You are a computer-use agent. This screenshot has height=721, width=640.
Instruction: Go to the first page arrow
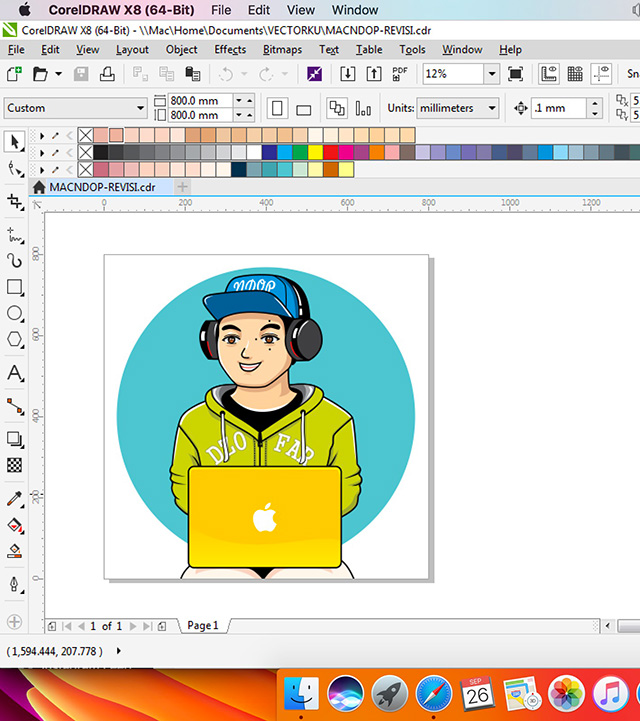coord(67,626)
